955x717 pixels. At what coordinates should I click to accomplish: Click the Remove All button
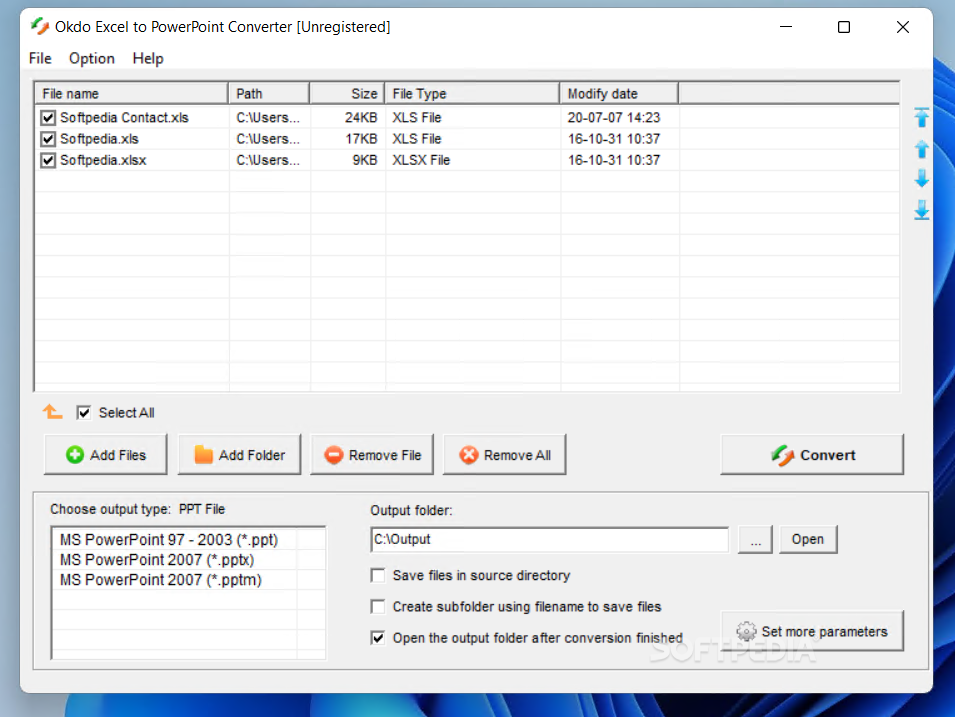point(505,454)
